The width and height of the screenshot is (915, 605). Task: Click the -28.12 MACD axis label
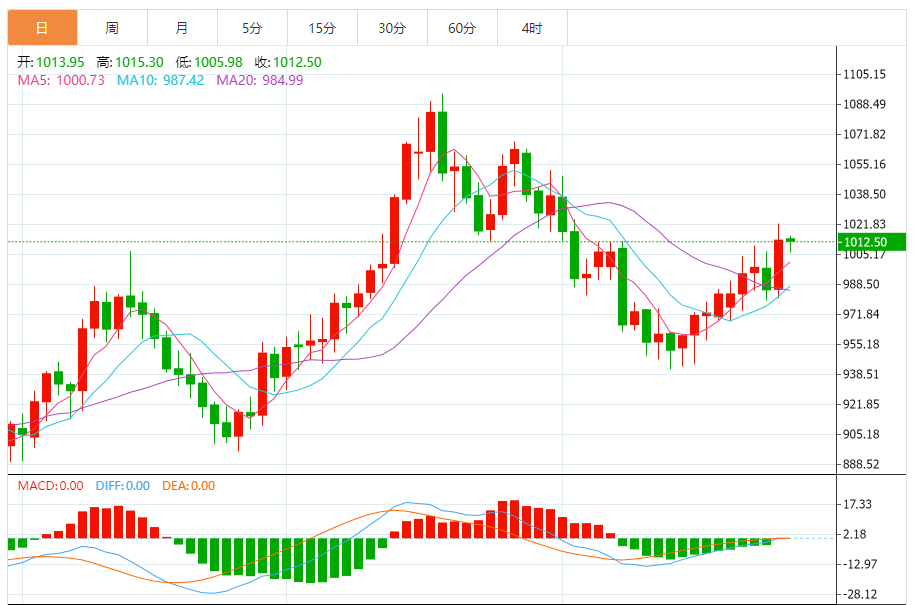(x=860, y=594)
